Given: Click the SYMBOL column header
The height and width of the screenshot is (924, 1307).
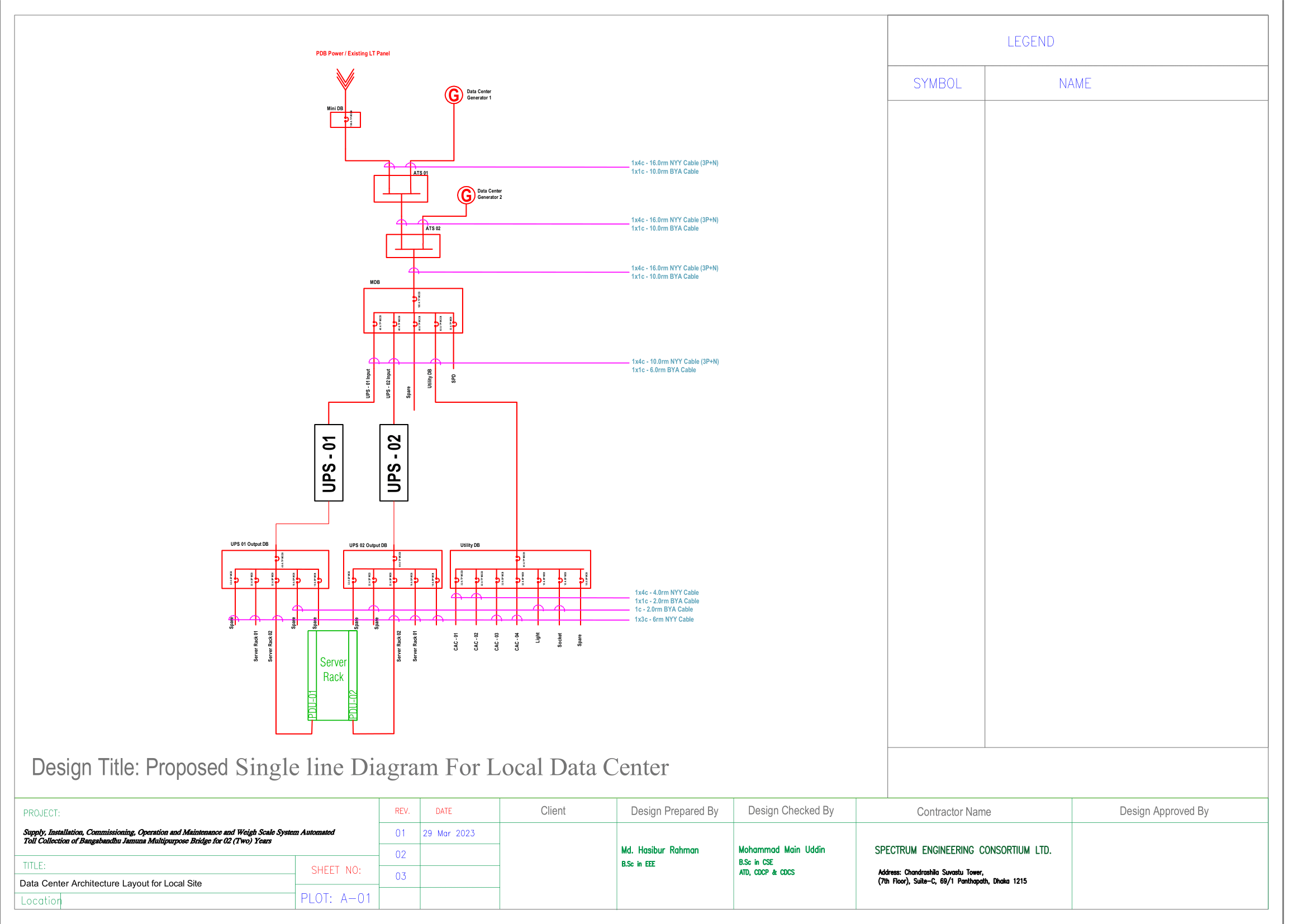Looking at the screenshot, I should 938,84.
